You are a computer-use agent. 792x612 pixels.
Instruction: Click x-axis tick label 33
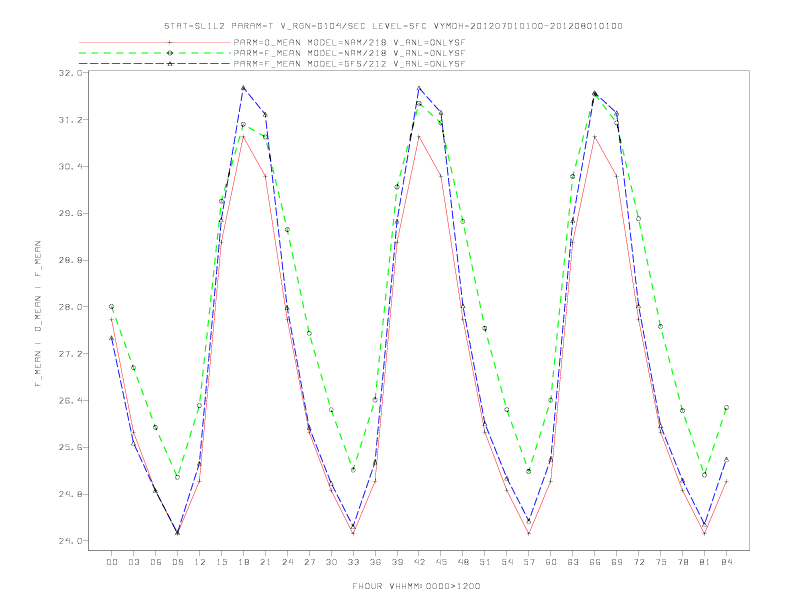[x=353, y=562]
